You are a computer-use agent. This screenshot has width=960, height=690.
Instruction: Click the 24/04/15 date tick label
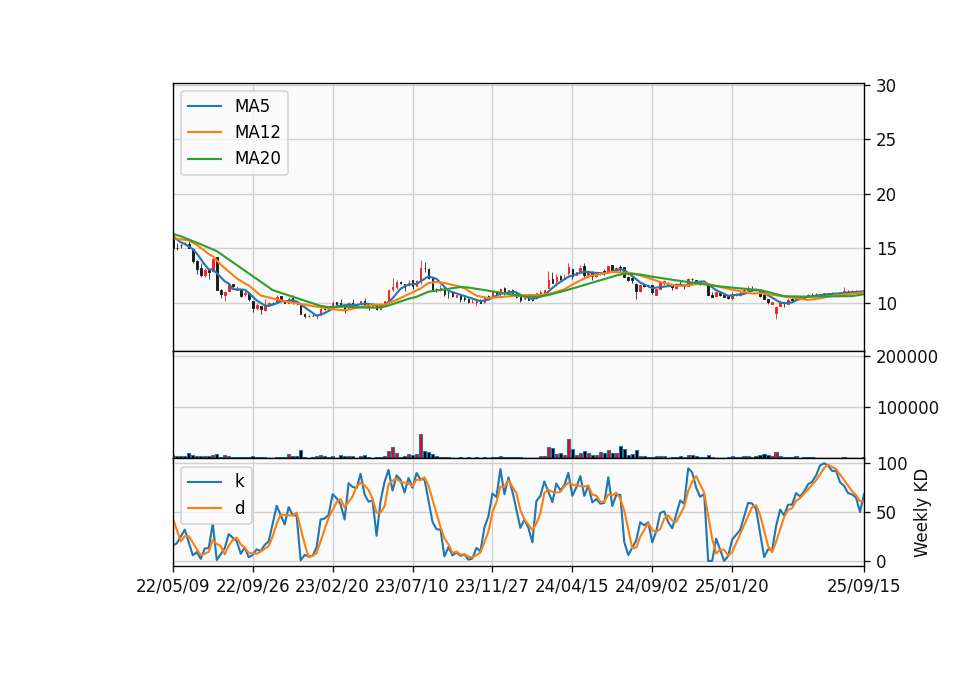[572, 586]
